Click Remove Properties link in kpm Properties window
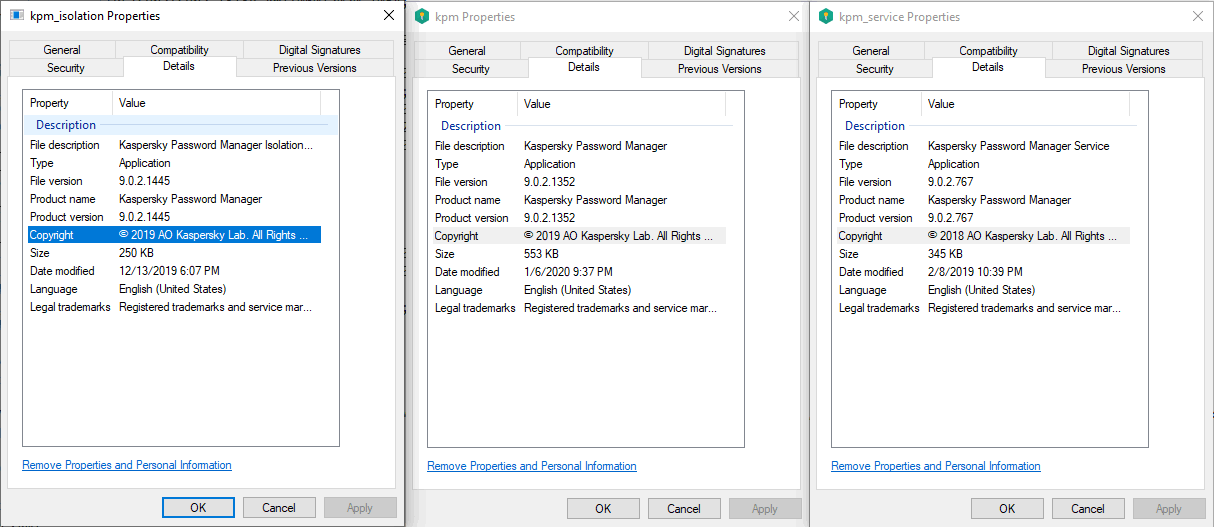This screenshot has height=527, width=1214. (x=532, y=466)
